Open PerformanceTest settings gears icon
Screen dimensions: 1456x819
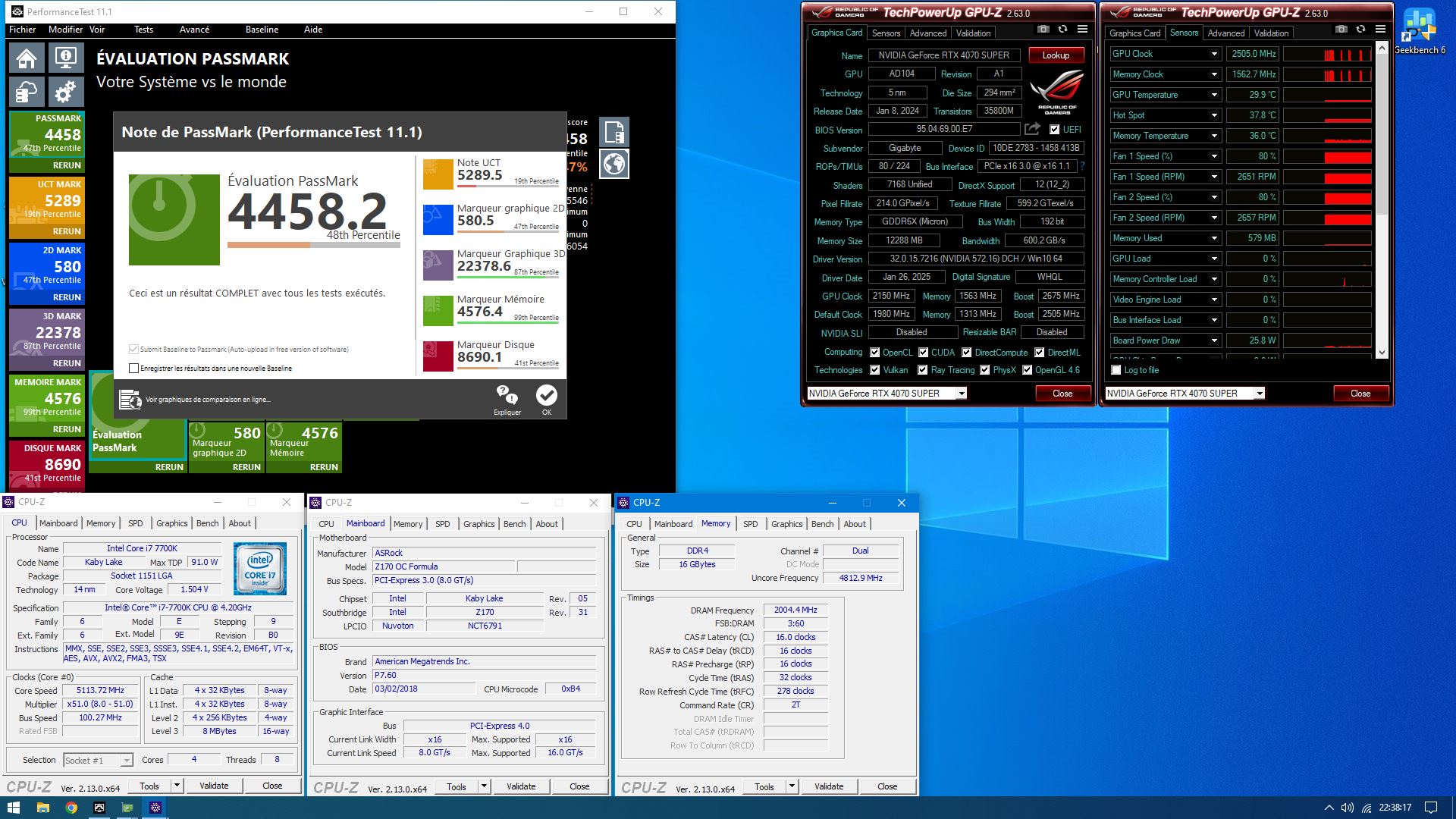pyautogui.click(x=66, y=92)
